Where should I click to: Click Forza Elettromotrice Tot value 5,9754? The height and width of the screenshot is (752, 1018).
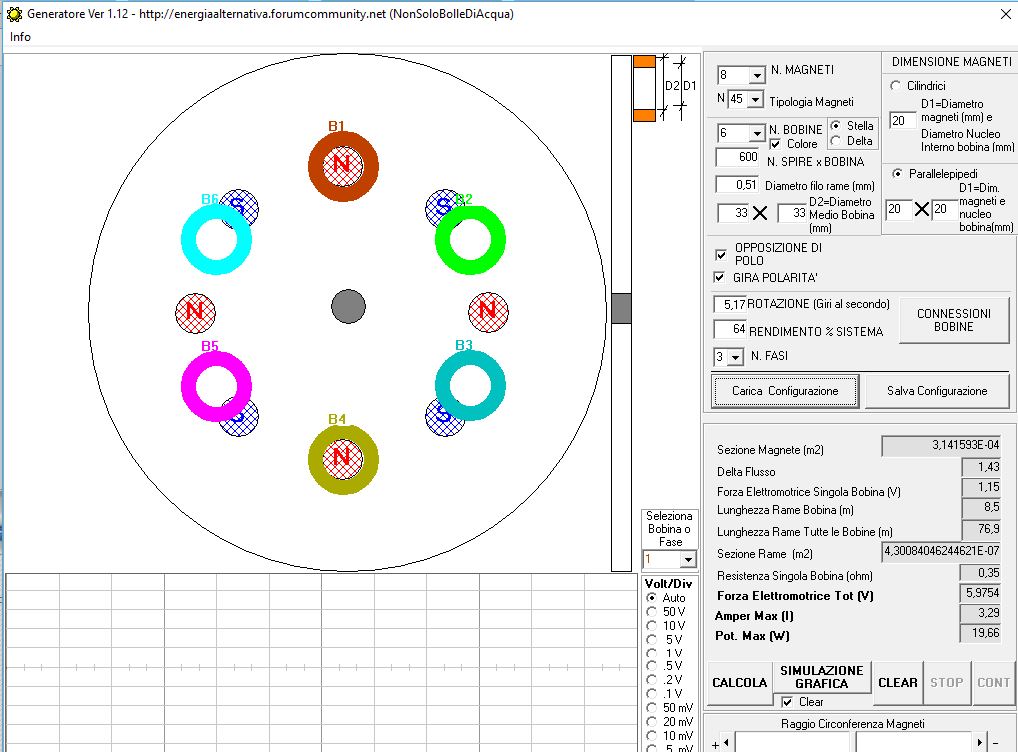click(981, 593)
